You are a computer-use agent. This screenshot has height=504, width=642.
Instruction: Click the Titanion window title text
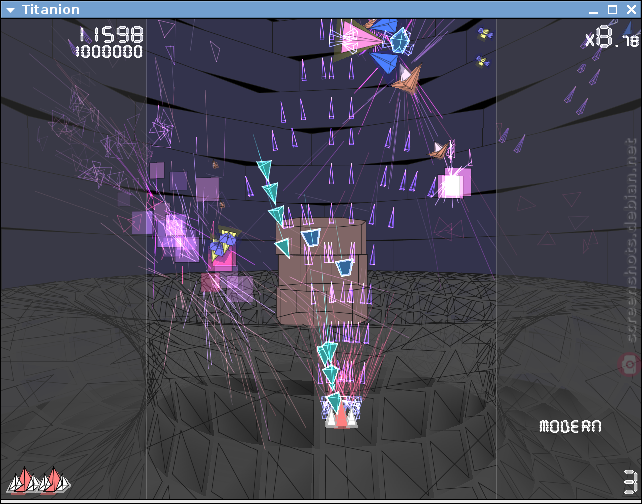[50, 9]
